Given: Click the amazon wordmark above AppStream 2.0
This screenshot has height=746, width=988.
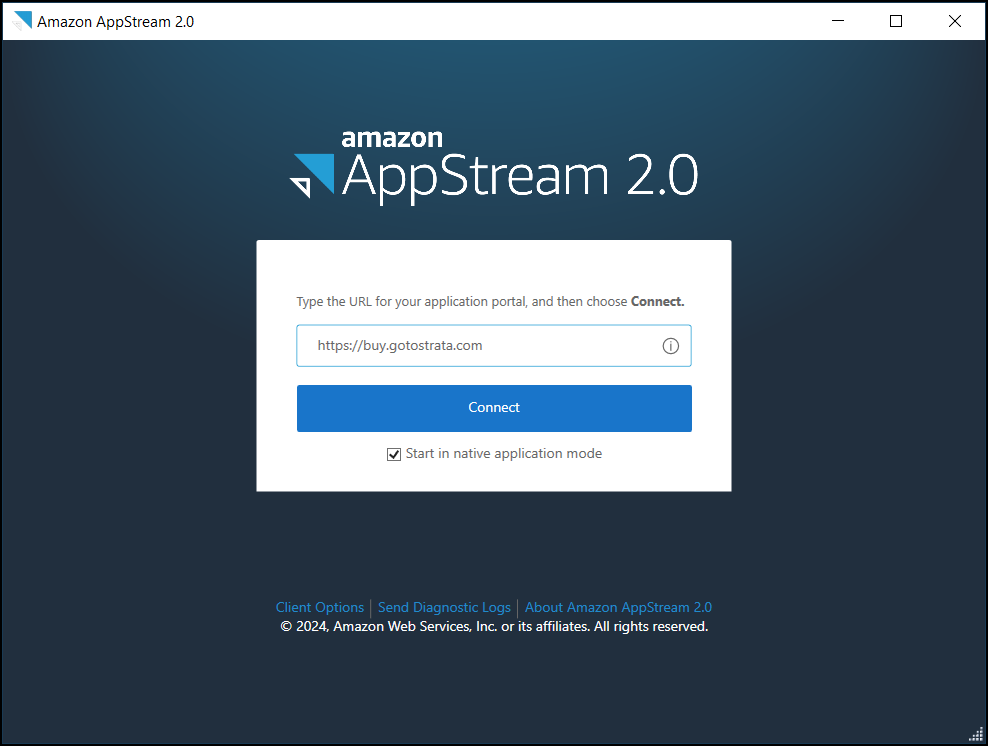Looking at the screenshot, I should 392,138.
